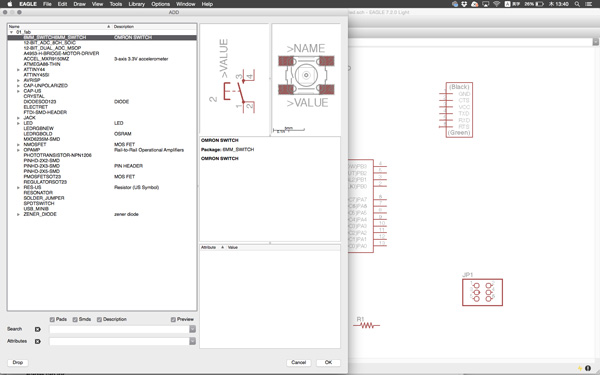
Task: Open the Window menu
Action: (x=186, y=4)
